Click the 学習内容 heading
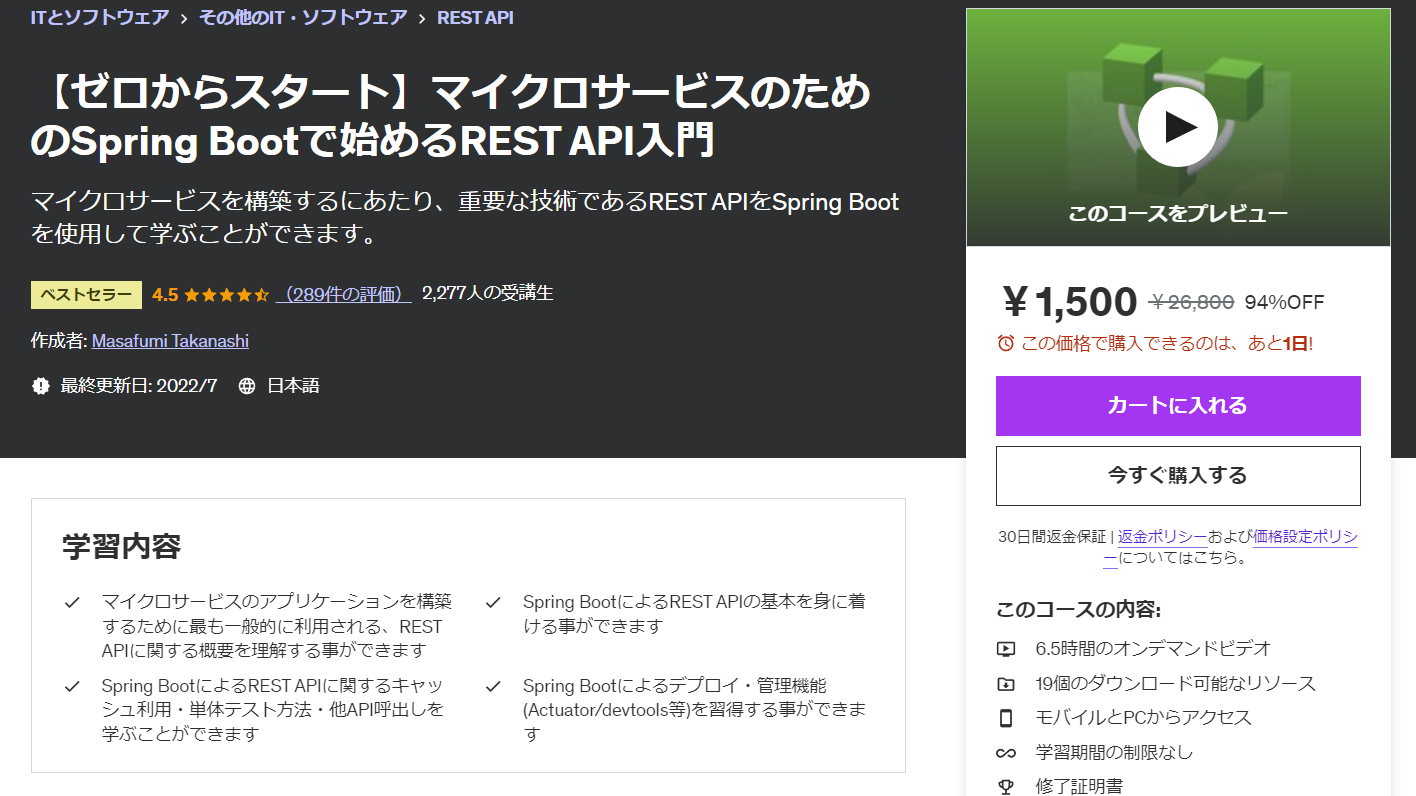This screenshot has height=796, width=1416. [122, 546]
